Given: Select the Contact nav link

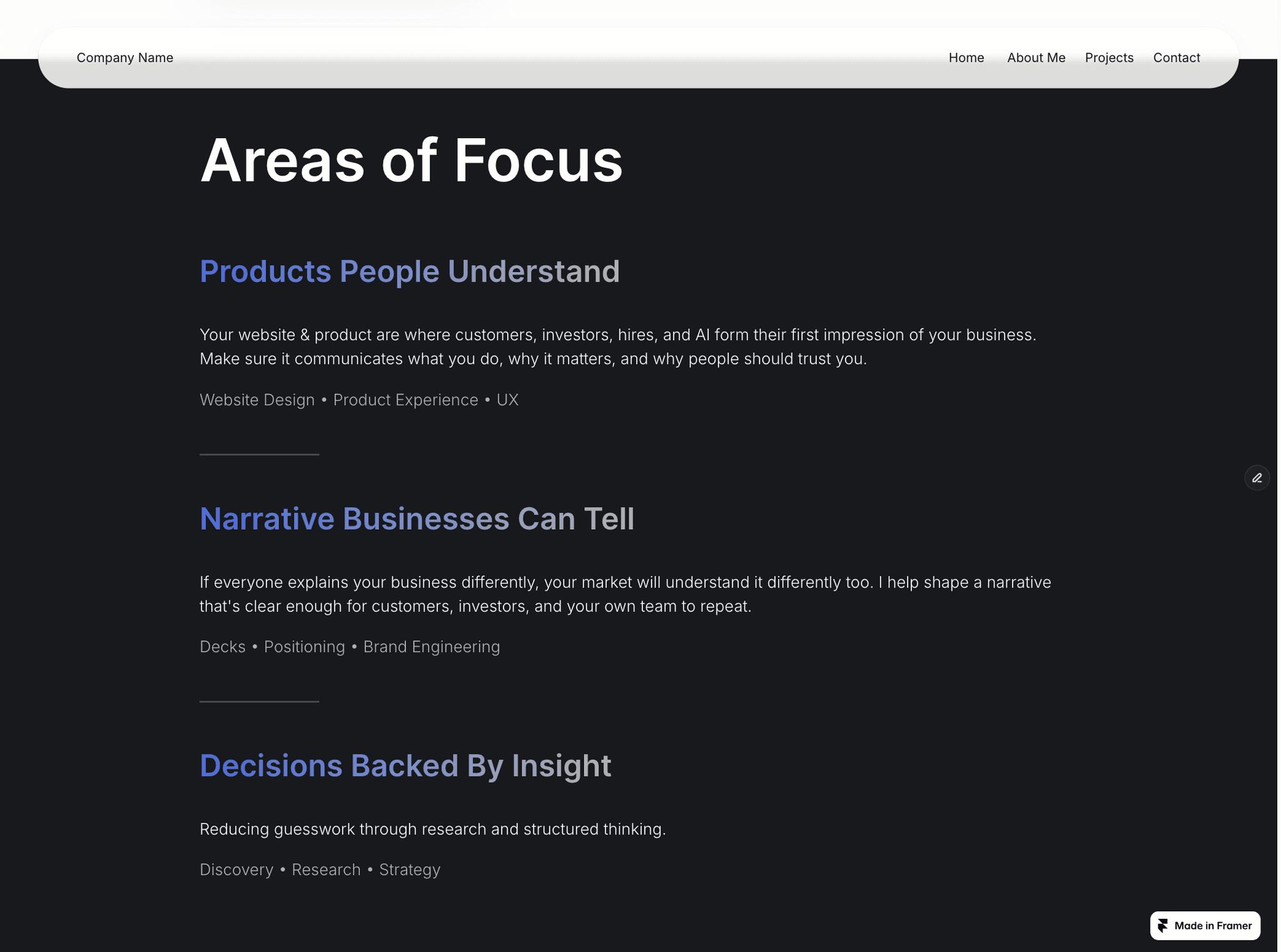Looking at the screenshot, I should click(1177, 58).
